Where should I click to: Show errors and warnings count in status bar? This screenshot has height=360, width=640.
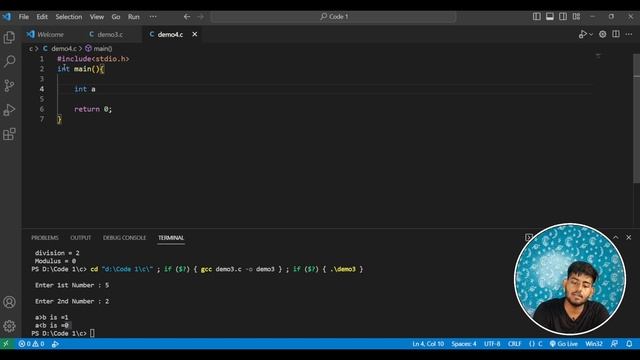[x=31, y=344]
